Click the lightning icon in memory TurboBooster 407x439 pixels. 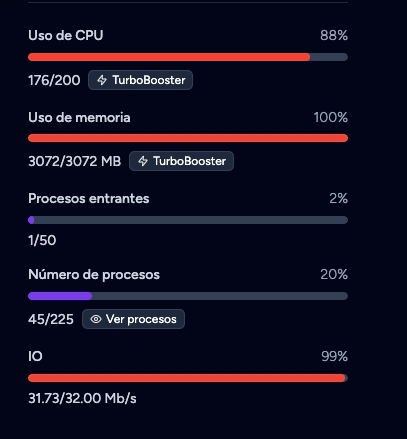[x=143, y=161]
